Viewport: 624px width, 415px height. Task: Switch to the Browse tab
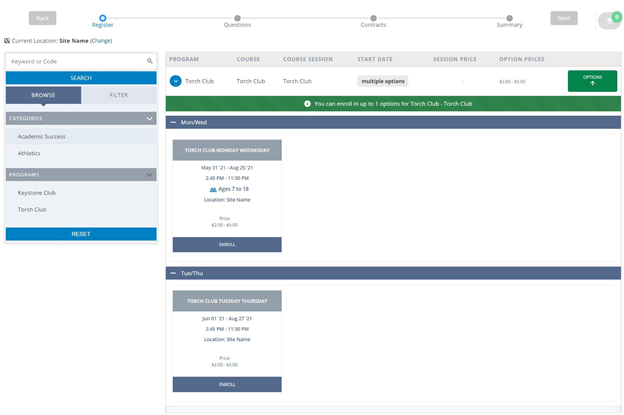coord(43,96)
